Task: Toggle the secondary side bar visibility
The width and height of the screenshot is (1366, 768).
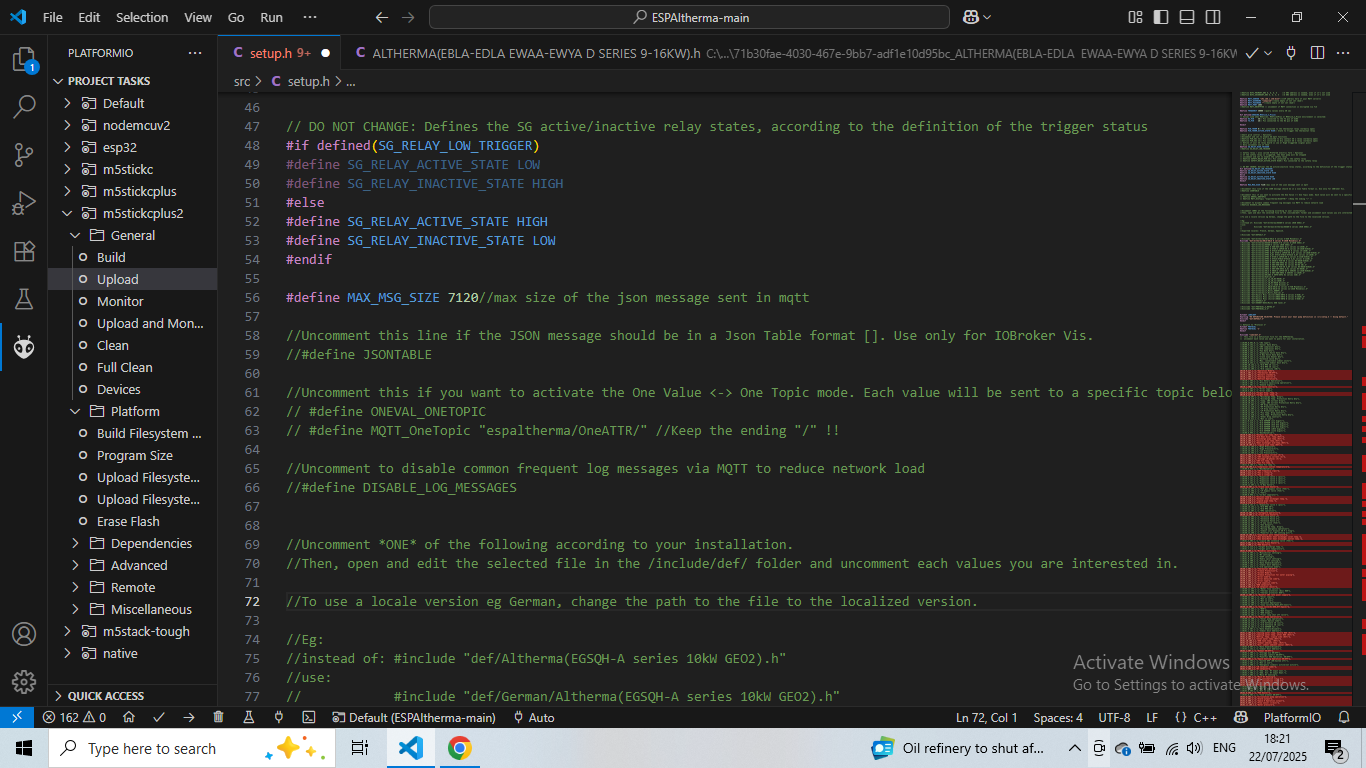Action: coord(1212,17)
